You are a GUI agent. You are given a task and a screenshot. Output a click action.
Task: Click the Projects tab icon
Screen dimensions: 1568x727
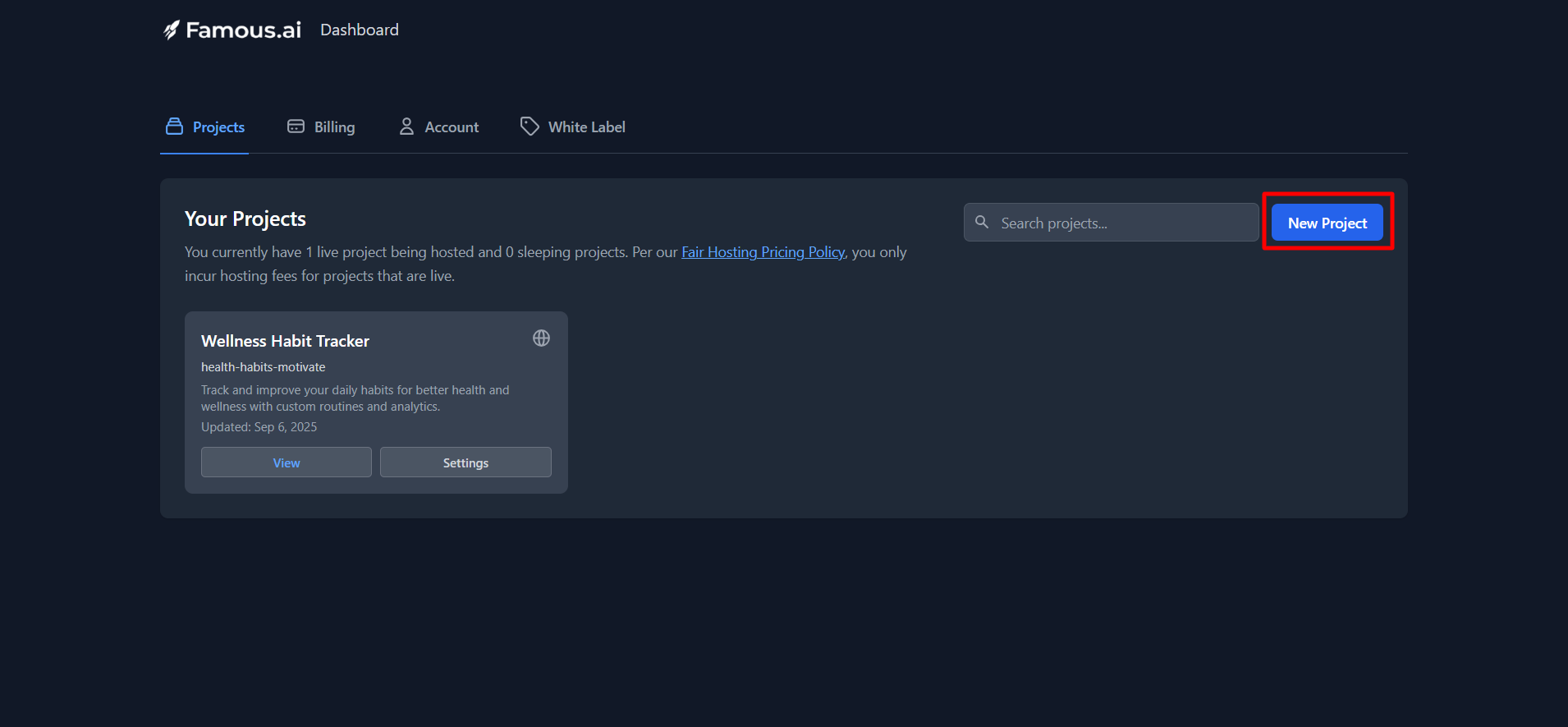[174, 127]
